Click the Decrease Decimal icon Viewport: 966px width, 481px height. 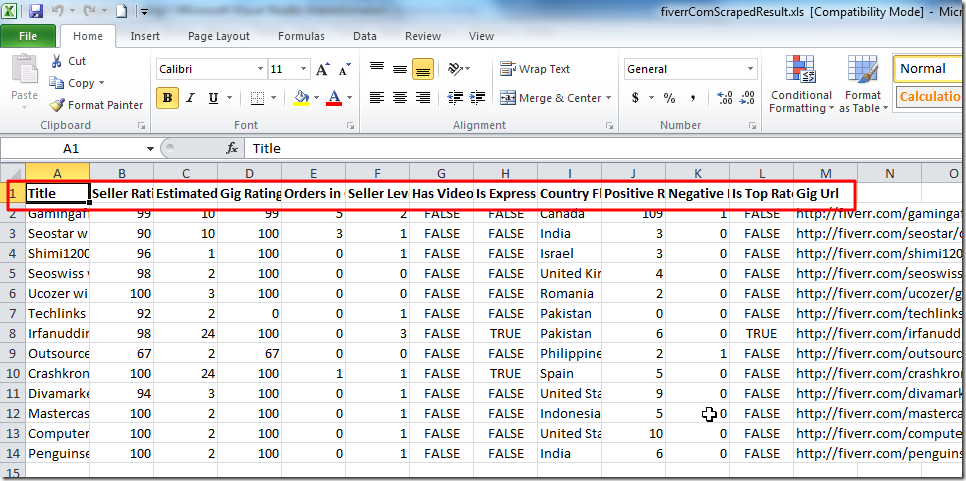(747, 97)
